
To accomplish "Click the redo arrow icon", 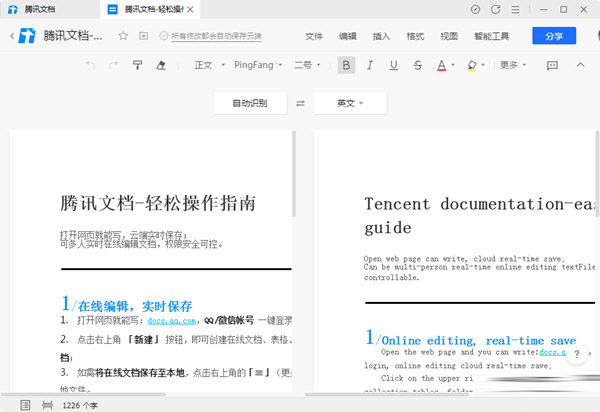I will [x=114, y=65].
